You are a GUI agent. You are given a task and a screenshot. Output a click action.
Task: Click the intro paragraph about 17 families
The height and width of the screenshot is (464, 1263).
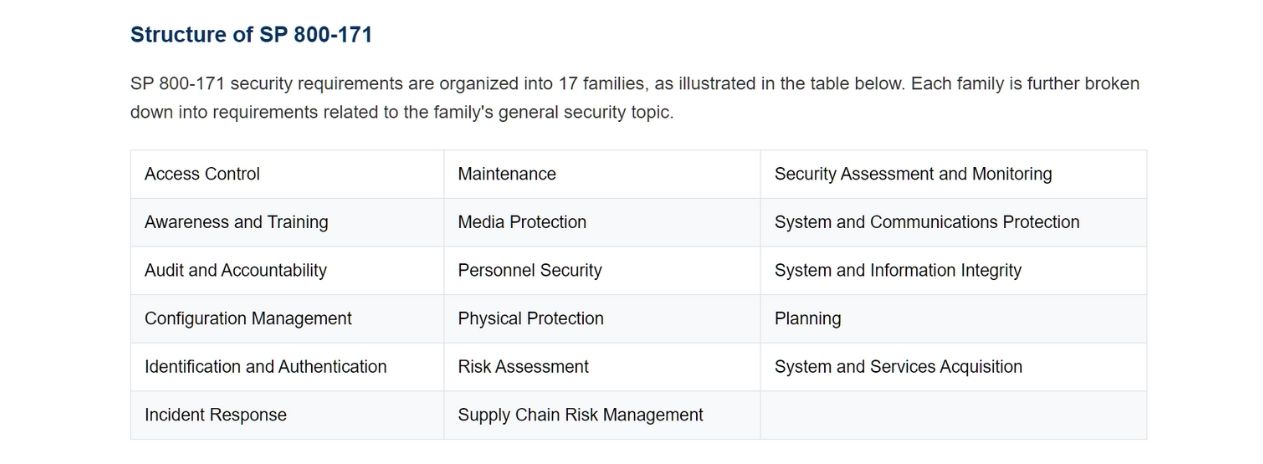click(x=635, y=98)
